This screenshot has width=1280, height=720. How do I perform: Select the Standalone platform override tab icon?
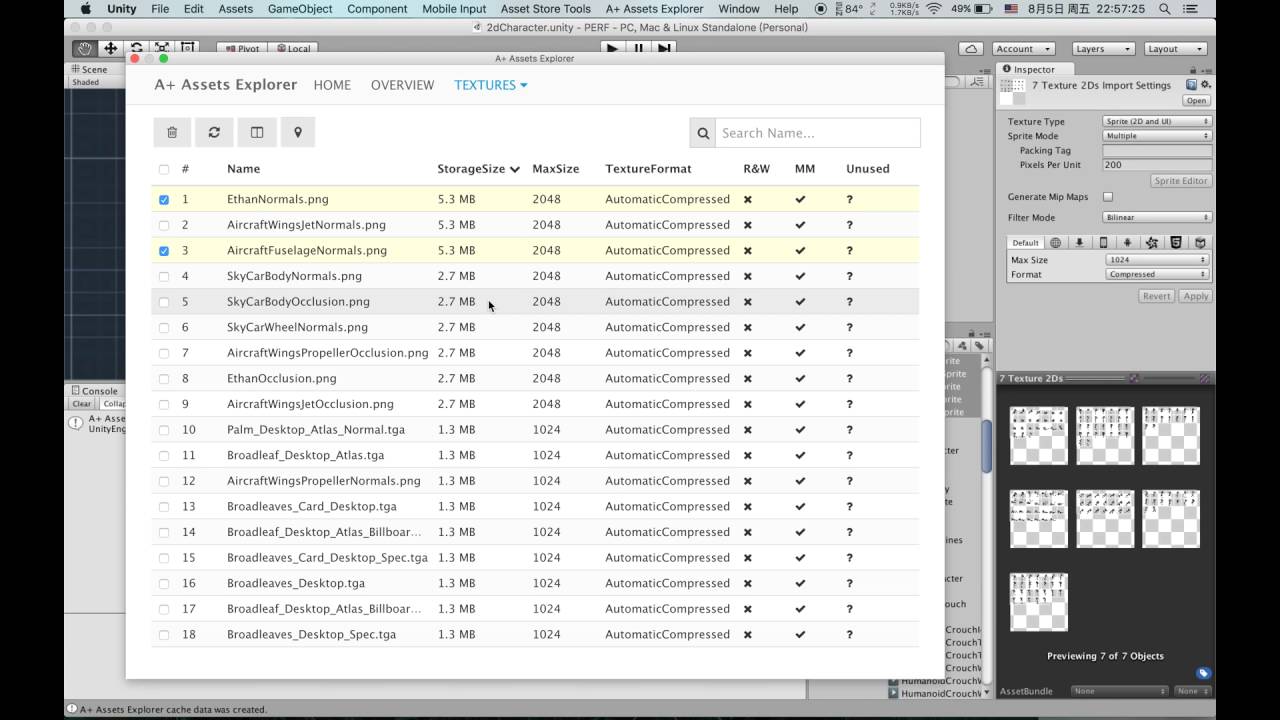[x=1079, y=243]
